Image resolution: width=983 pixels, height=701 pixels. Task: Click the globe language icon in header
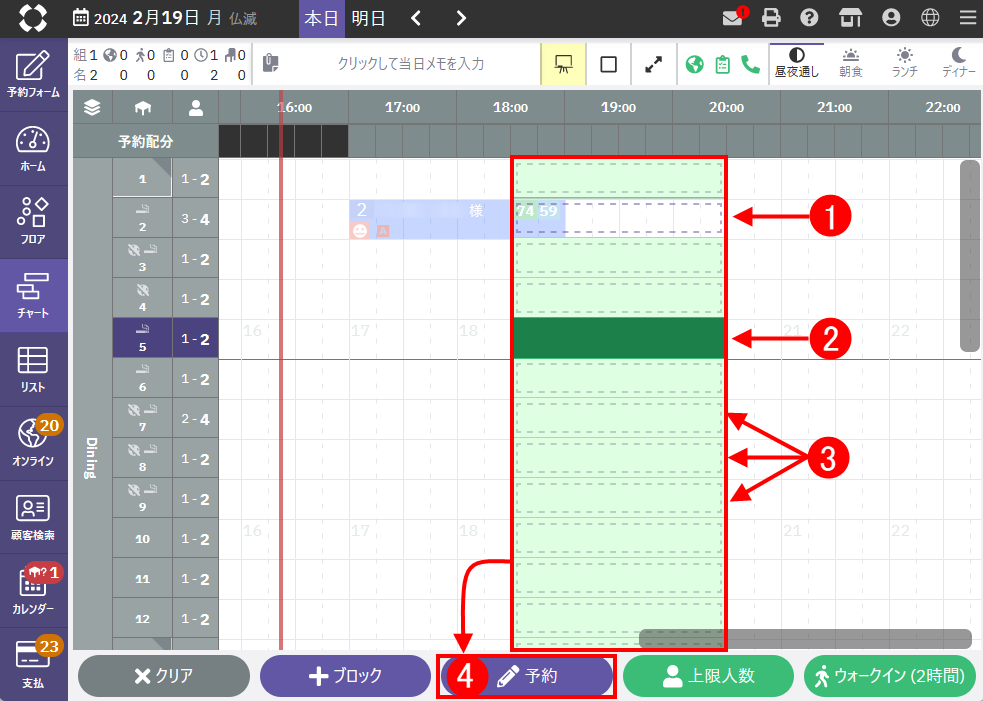[x=930, y=17]
